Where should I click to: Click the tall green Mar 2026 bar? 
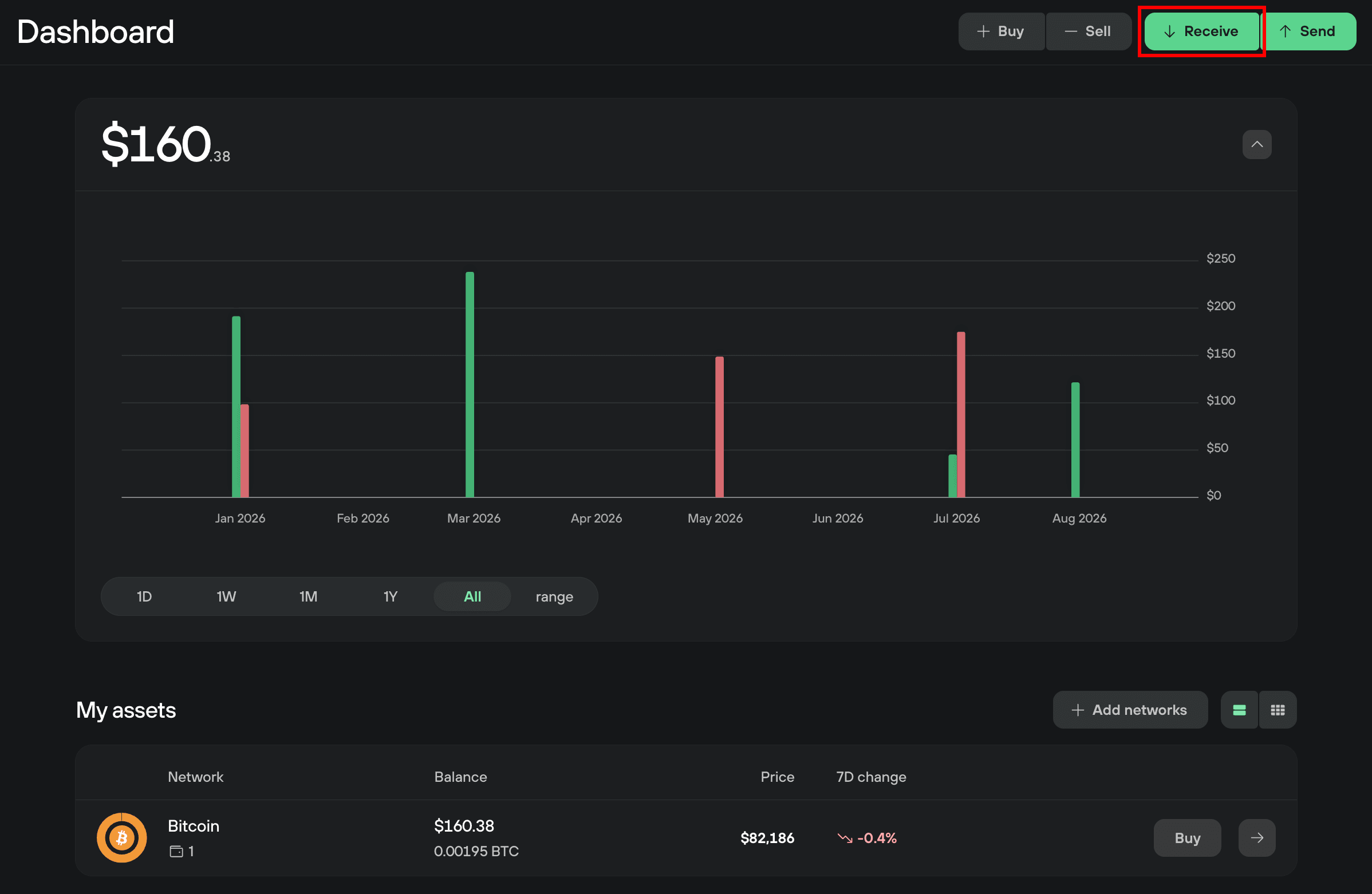coord(470,384)
